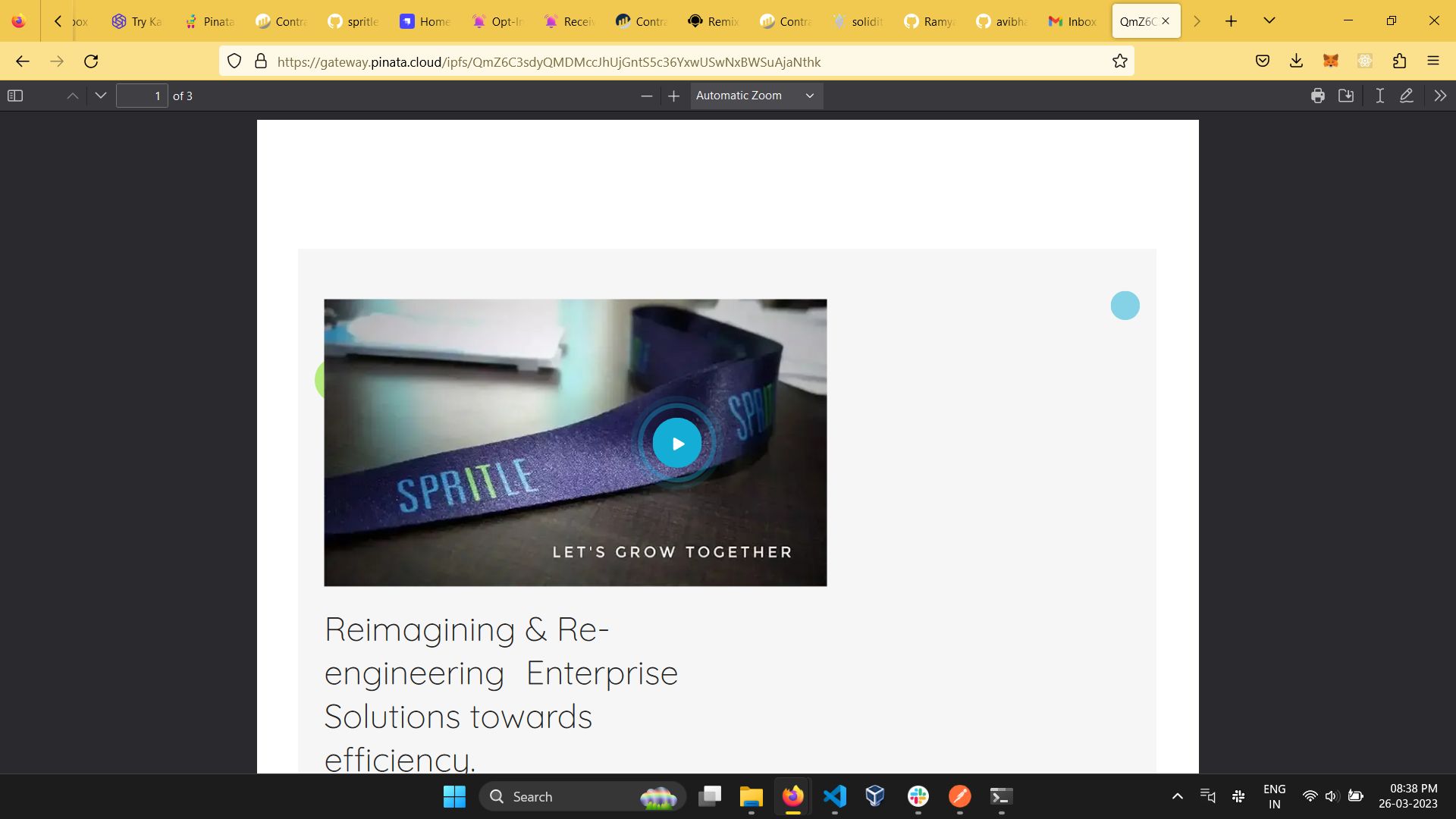Viewport: 1456px width, 819px height.
Task: Click the page navigation next arrow
Action: point(100,96)
